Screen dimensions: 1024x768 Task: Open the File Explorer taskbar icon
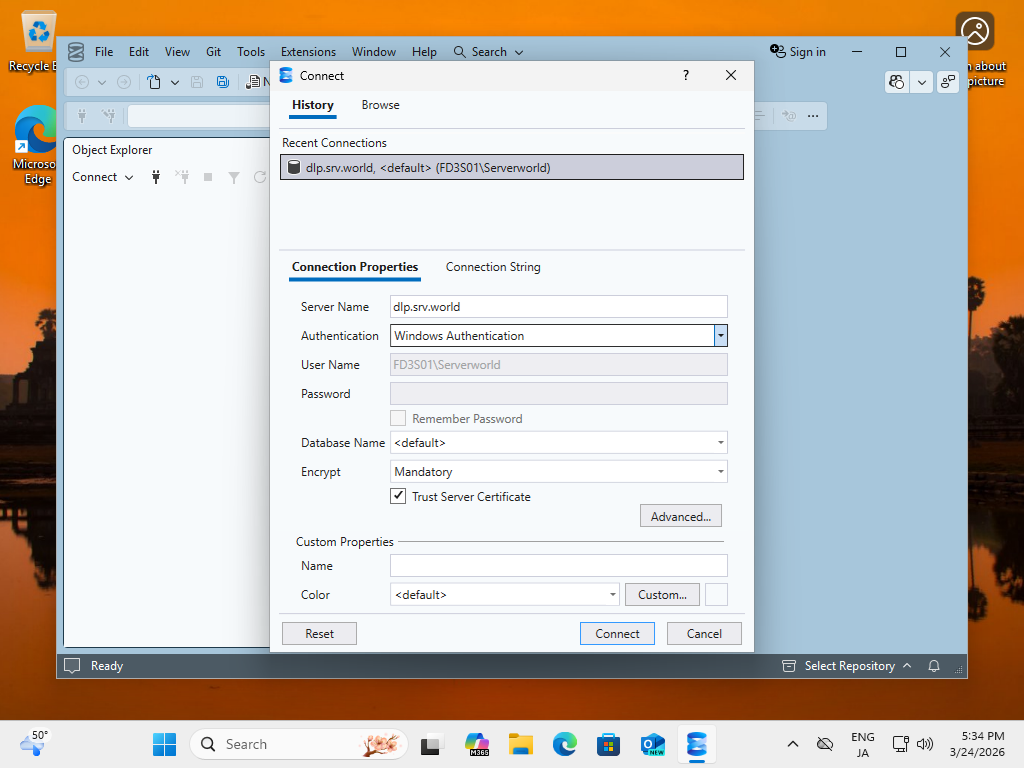521,744
